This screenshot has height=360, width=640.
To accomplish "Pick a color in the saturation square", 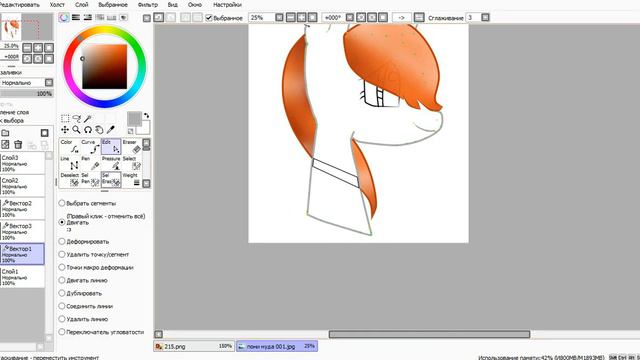I will click(x=104, y=67).
